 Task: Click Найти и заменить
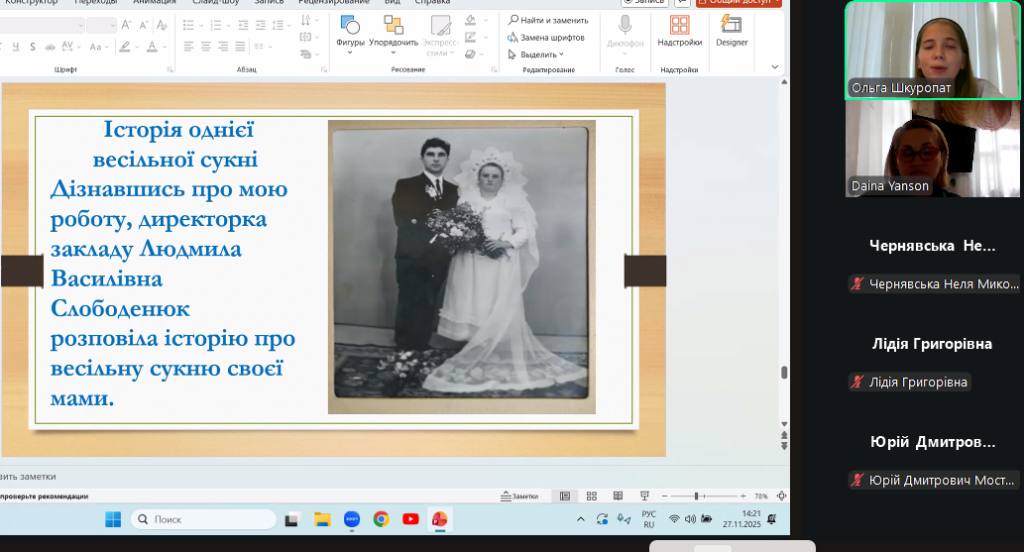coord(547,20)
